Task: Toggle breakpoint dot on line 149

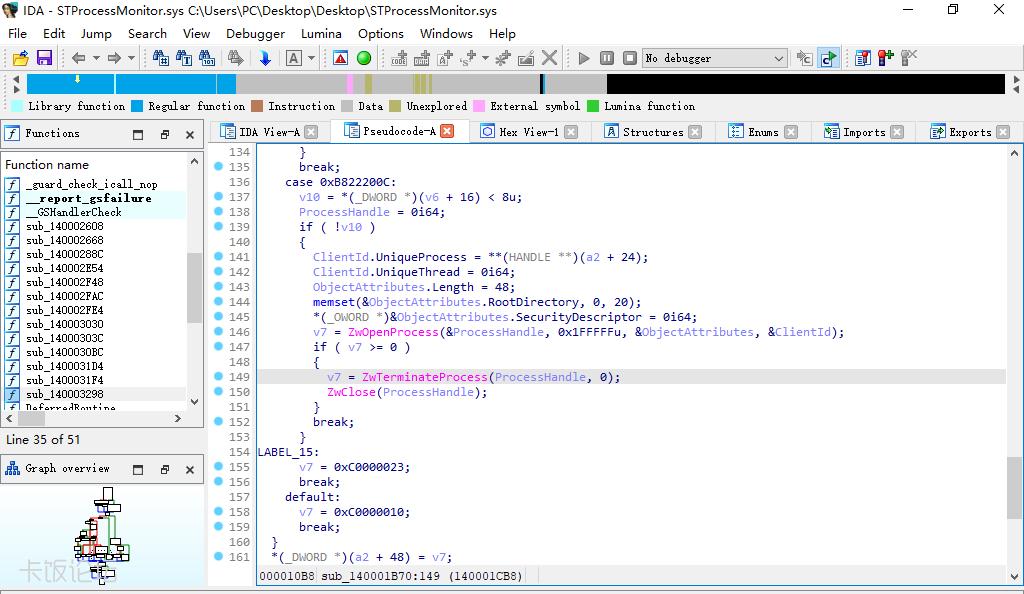Action: 219,377
